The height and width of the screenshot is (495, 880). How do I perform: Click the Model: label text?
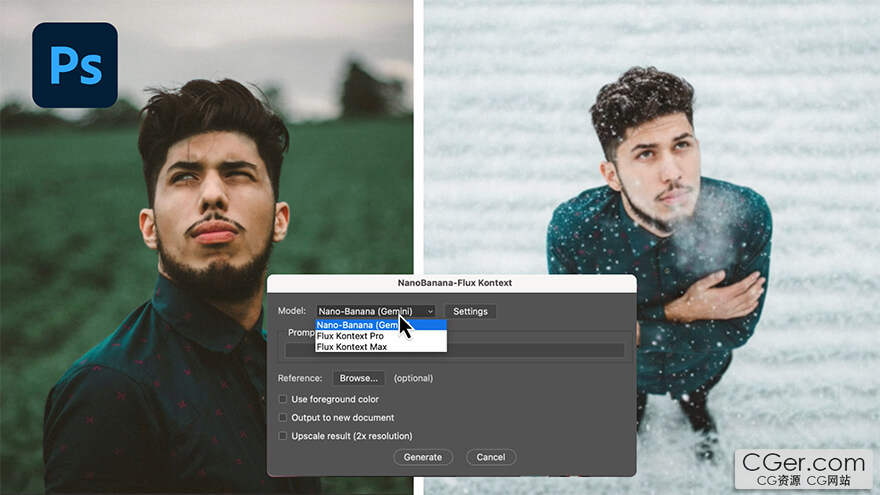292,311
